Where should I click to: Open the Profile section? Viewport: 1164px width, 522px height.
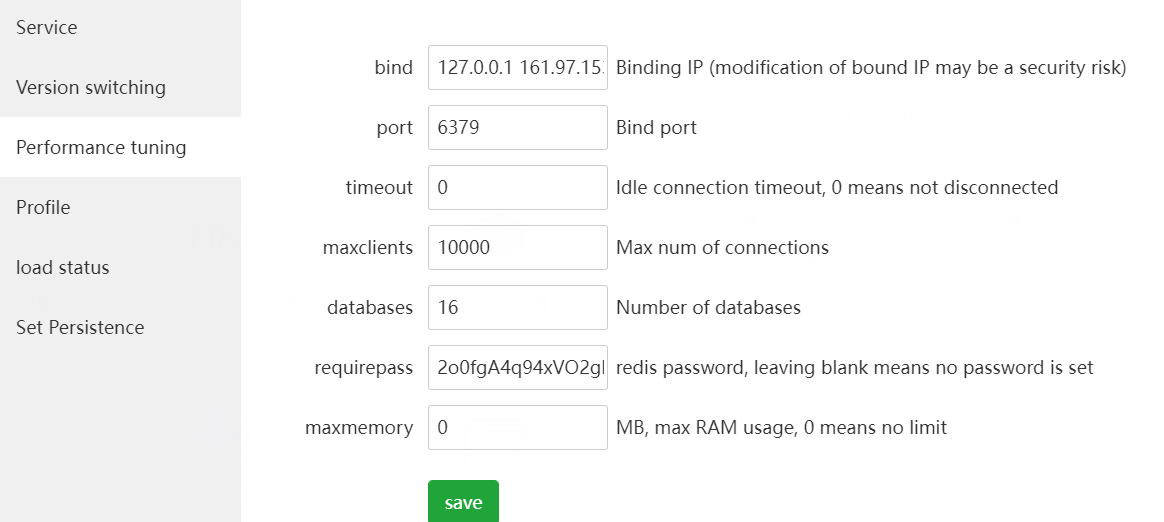(x=43, y=208)
